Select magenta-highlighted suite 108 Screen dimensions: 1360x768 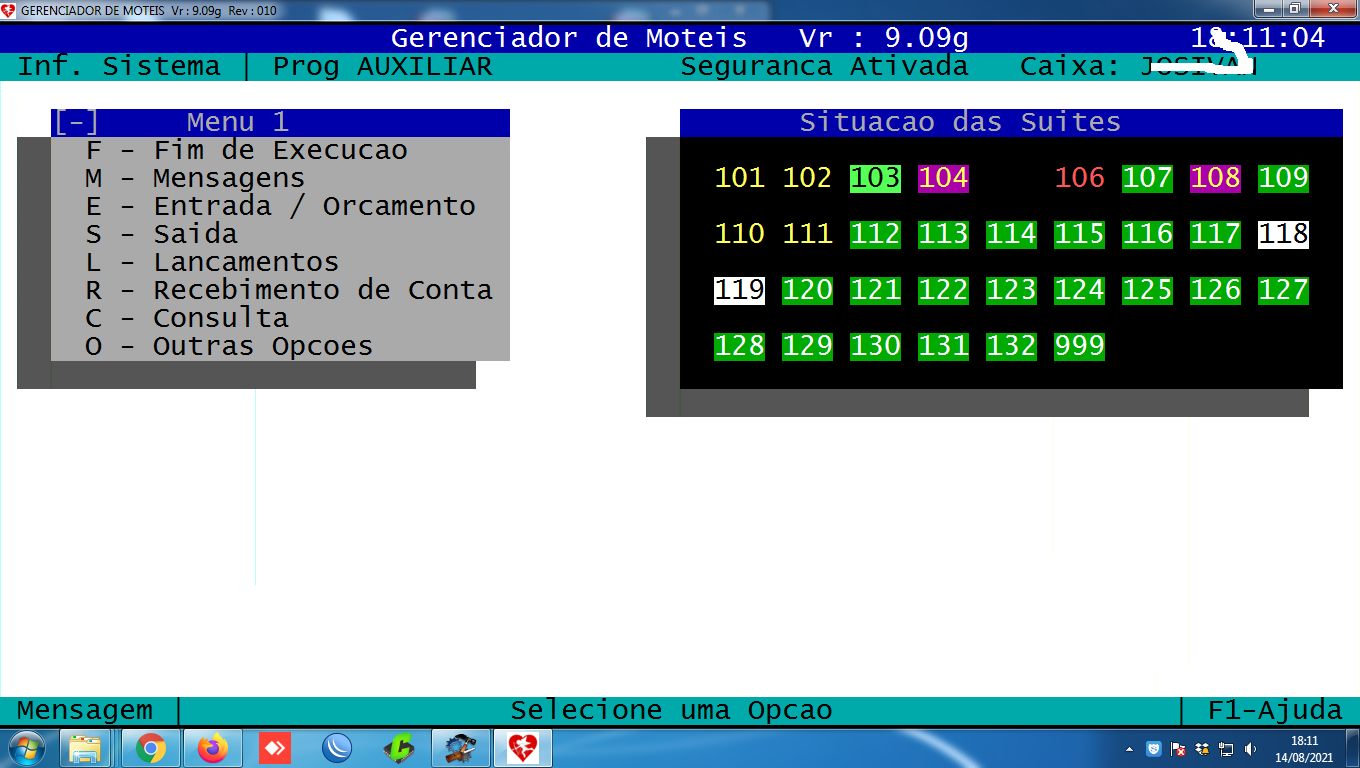pos(1215,178)
